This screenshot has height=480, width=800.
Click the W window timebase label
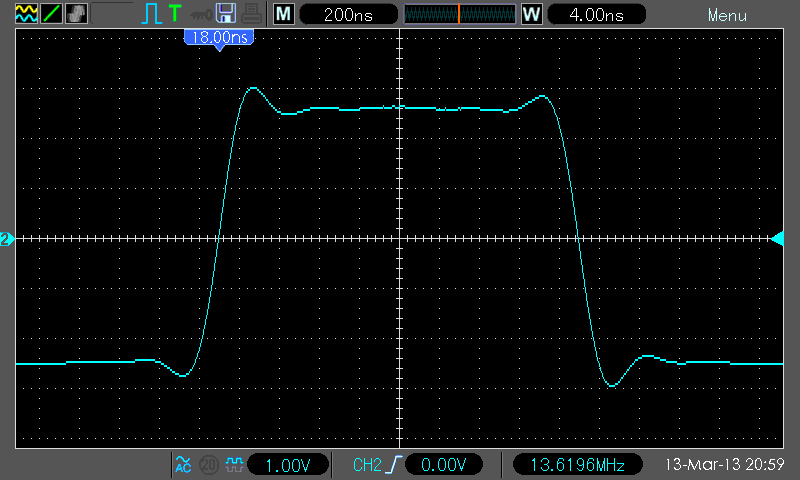[x=532, y=14]
